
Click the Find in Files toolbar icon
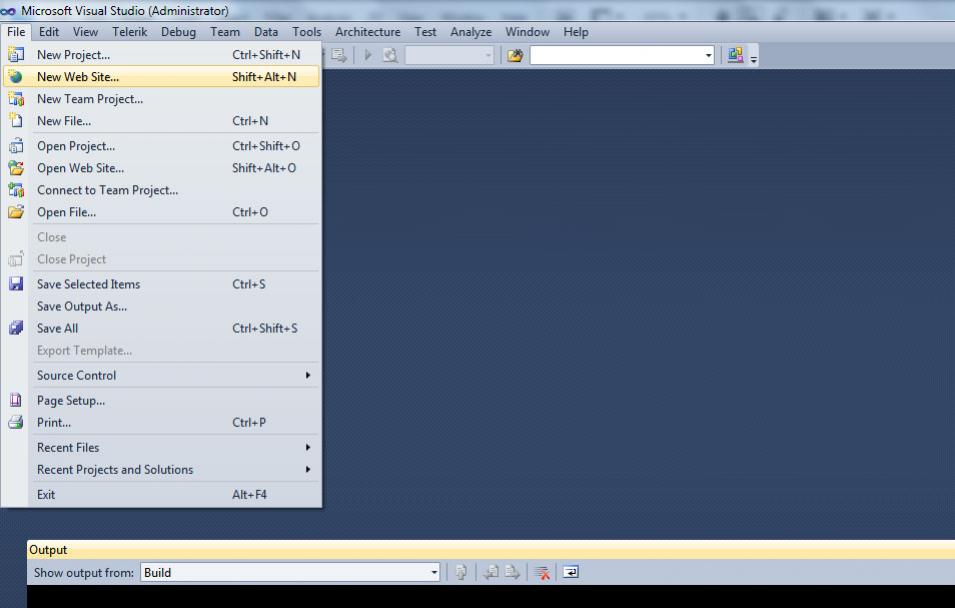(x=515, y=55)
